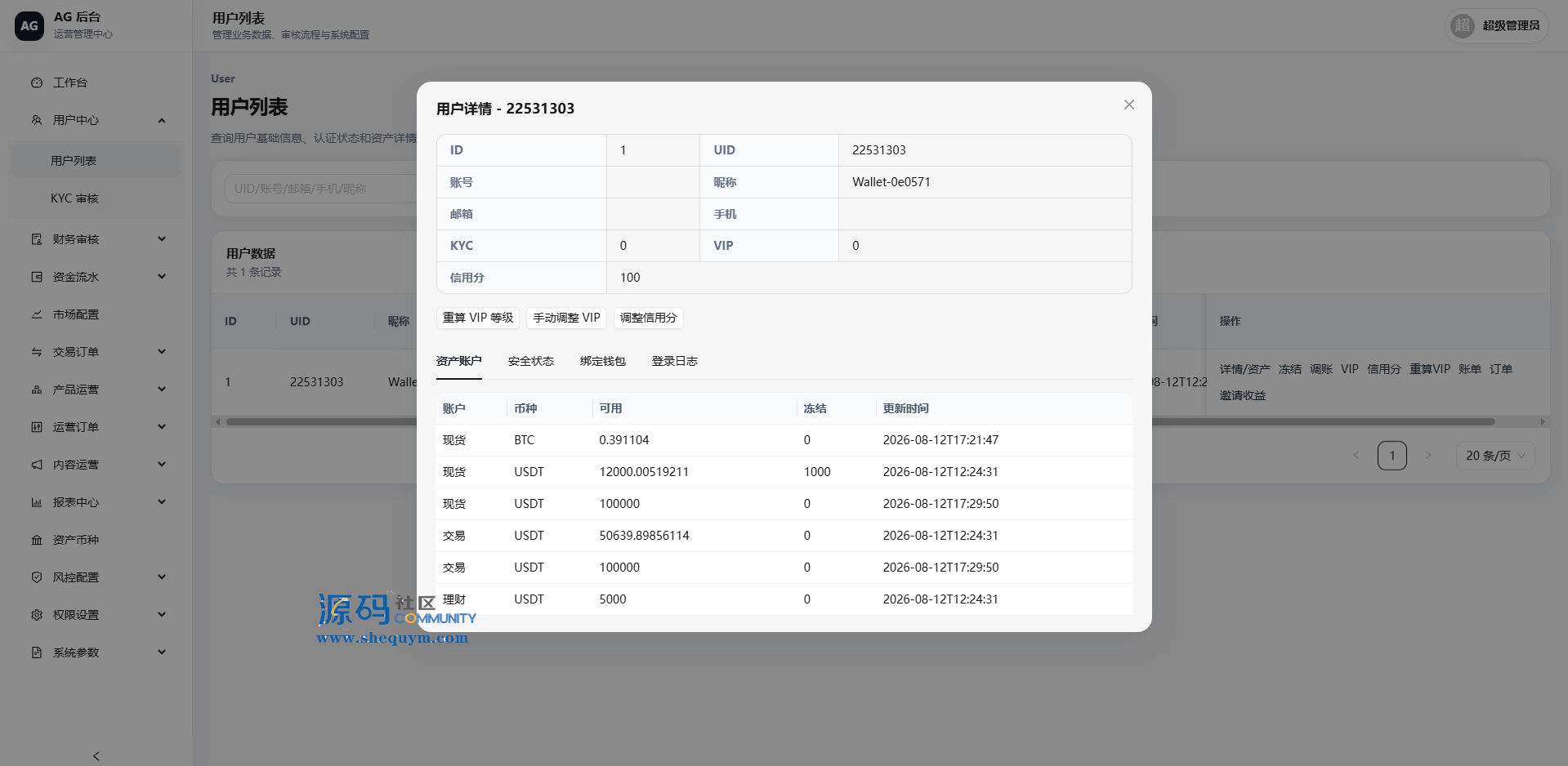The image size is (1568, 766).
Task: Collapse the 用户中心 menu chevron
Action: (x=162, y=120)
